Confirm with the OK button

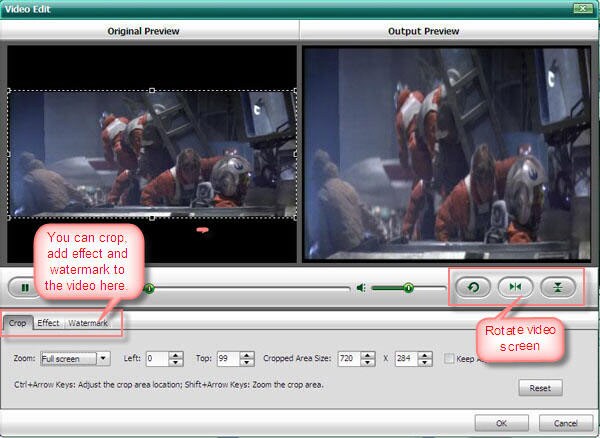[x=501, y=423]
